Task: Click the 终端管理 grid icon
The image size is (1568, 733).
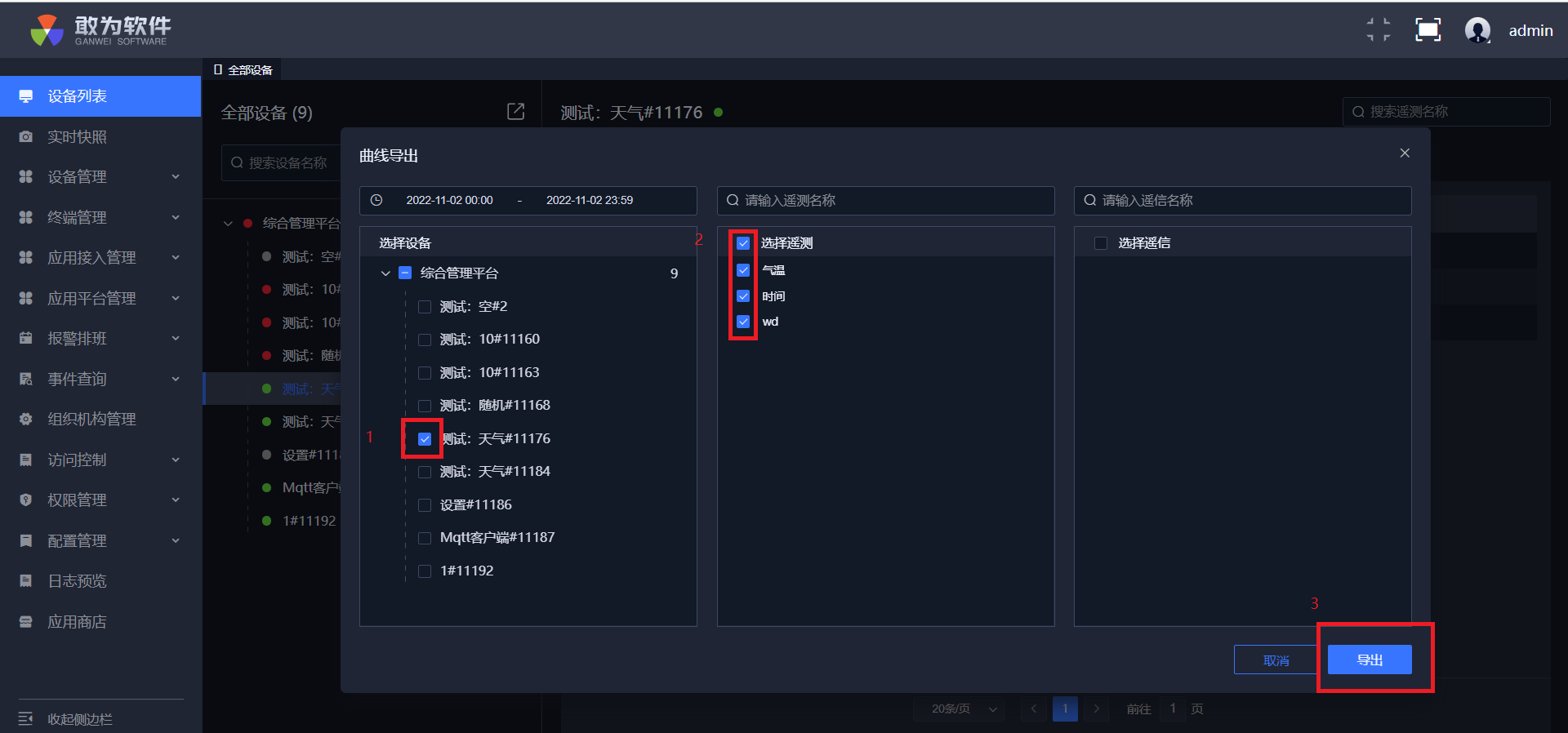Action: click(x=26, y=218)
